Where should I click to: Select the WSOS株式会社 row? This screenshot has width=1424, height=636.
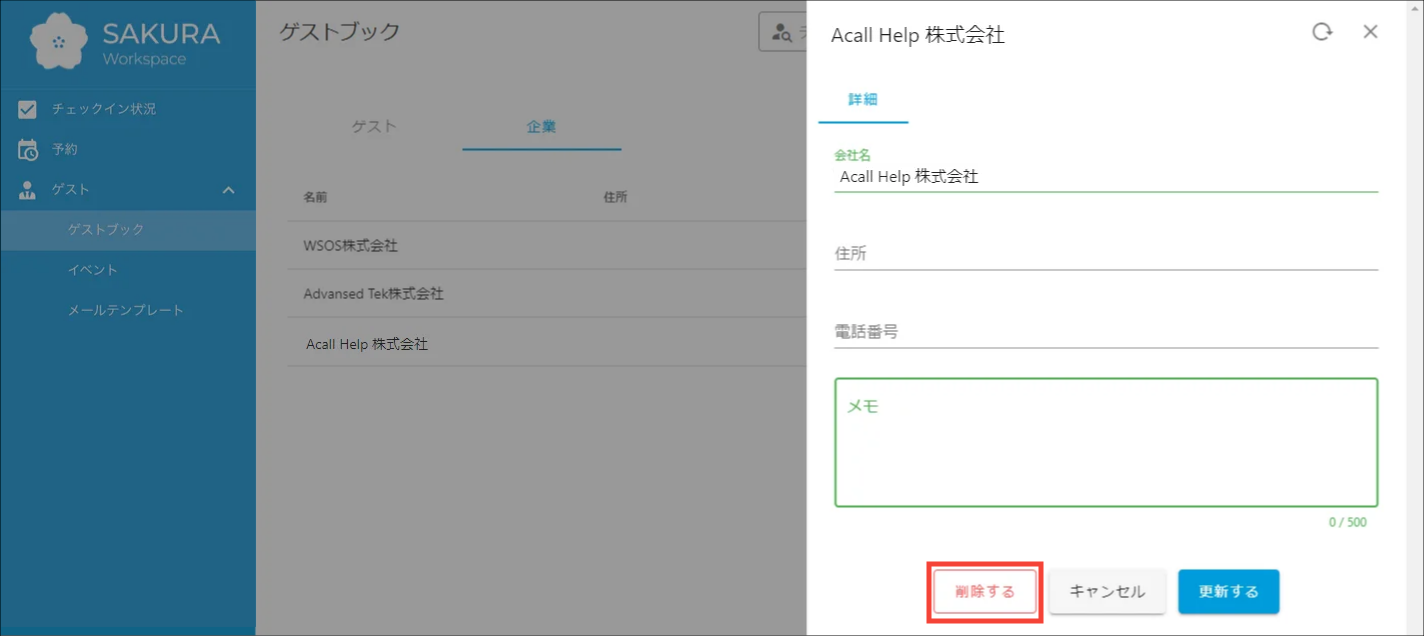(x=547, y=246)
